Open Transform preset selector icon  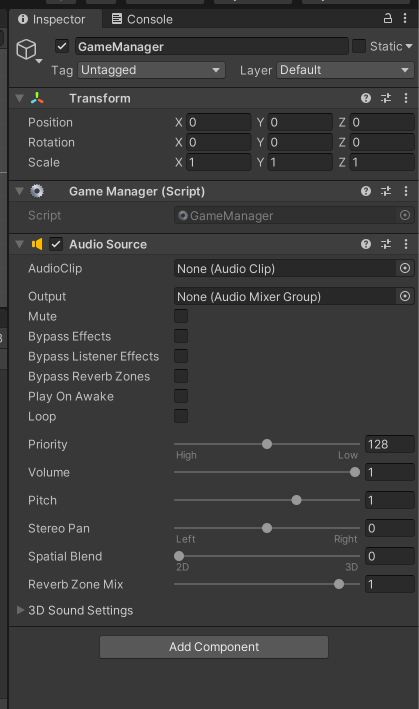tap(386, 98)
